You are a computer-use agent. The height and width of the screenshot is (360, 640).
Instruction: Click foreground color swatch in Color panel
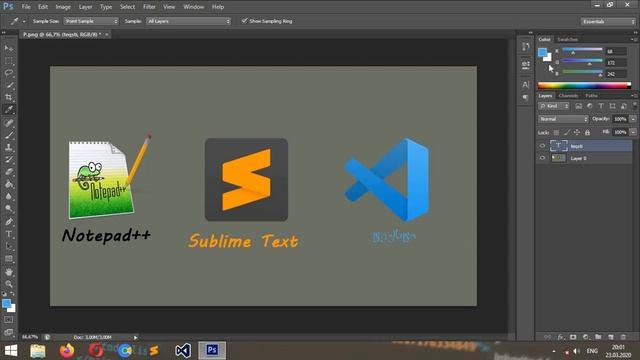click(542, 52)
